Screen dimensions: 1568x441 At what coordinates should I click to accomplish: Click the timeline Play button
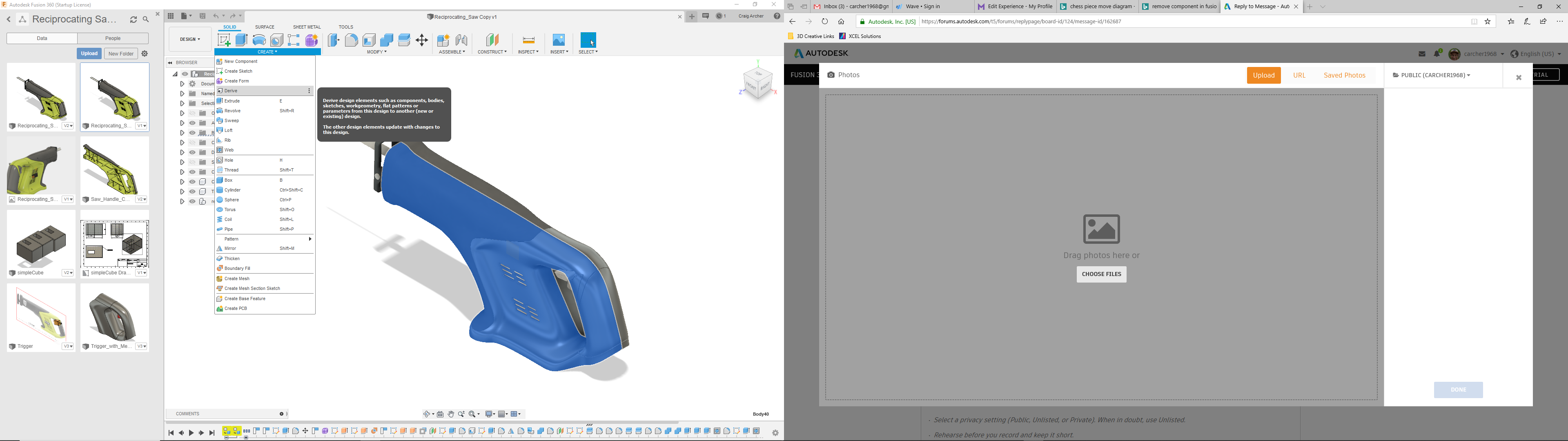(x=191, y=432)
